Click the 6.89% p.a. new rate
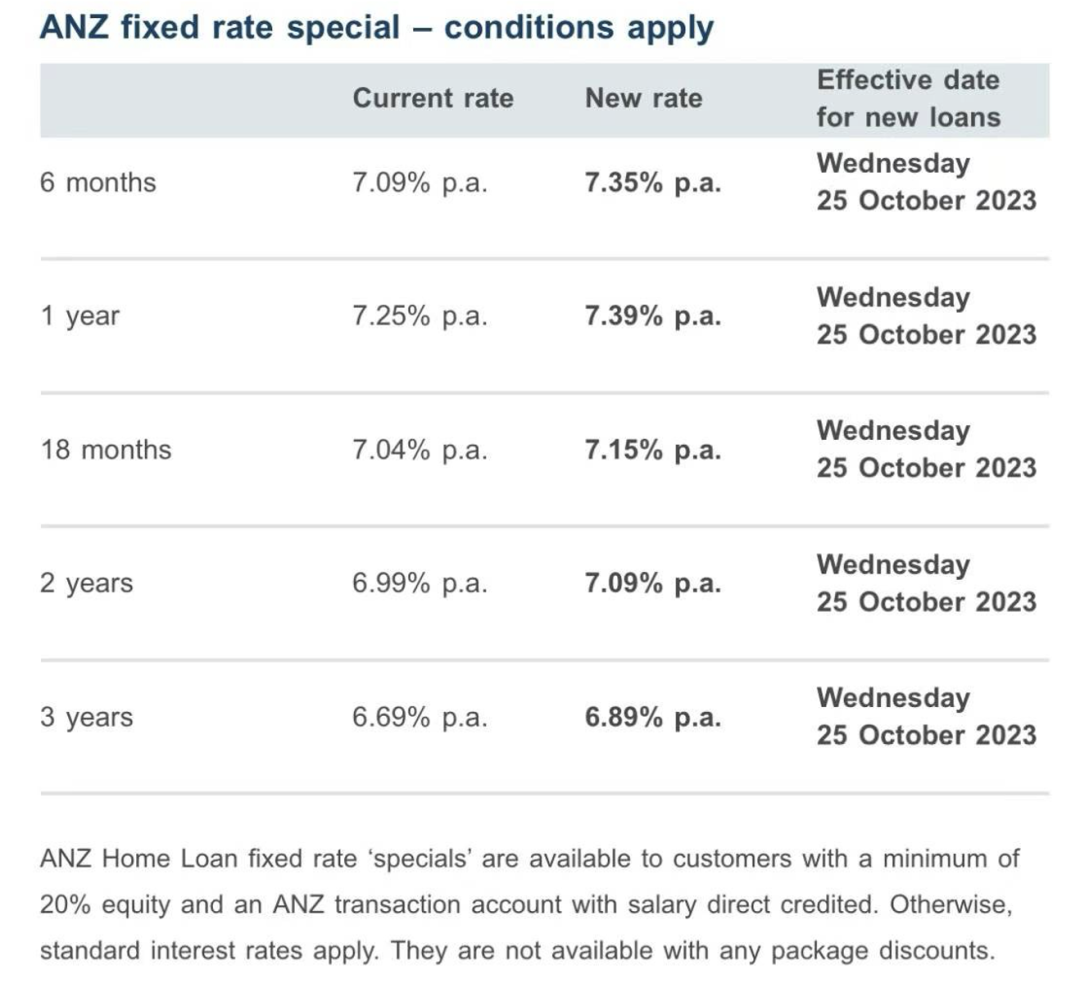This screenshot has width=1080, height=988. [x=653, y=717]
